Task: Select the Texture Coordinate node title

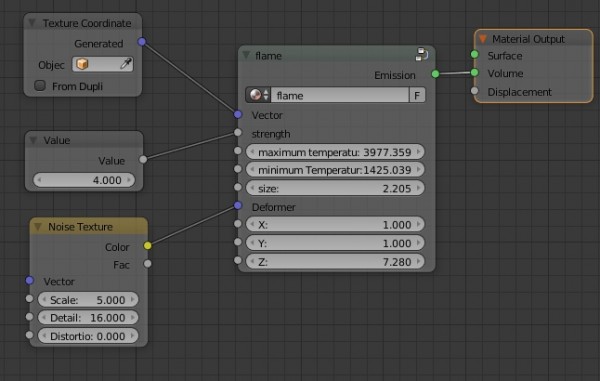Action: [87, 23]
